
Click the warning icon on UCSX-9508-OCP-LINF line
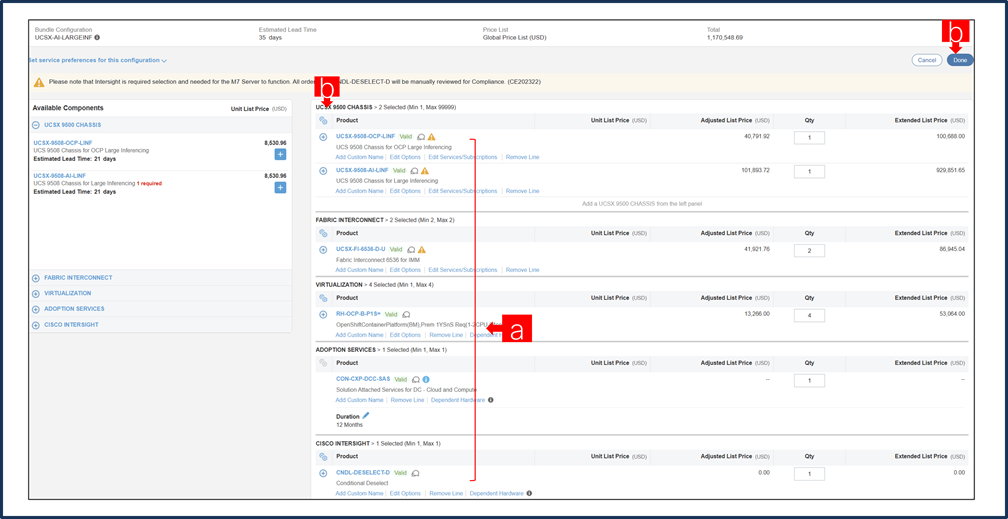[x=431, y=136]
